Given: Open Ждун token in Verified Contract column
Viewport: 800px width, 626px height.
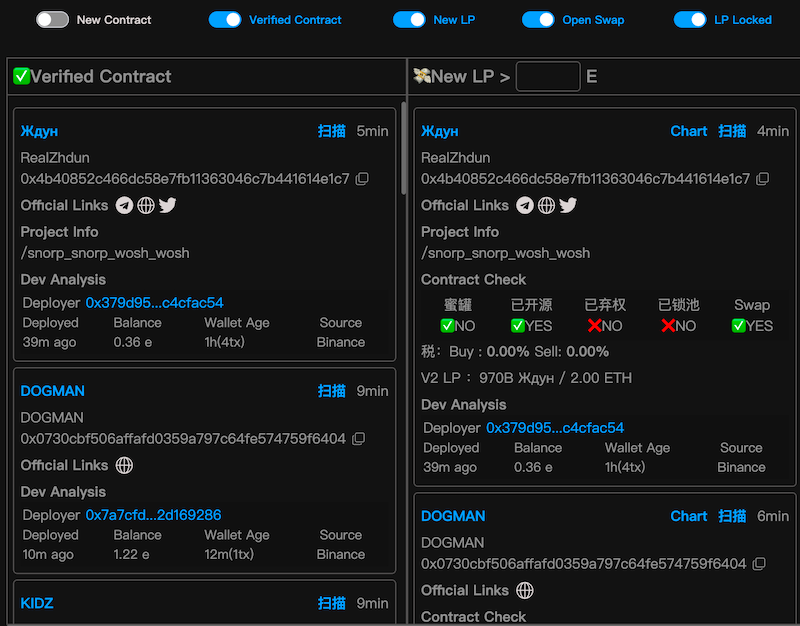Looking at the screenshot, I should (39, 131).
